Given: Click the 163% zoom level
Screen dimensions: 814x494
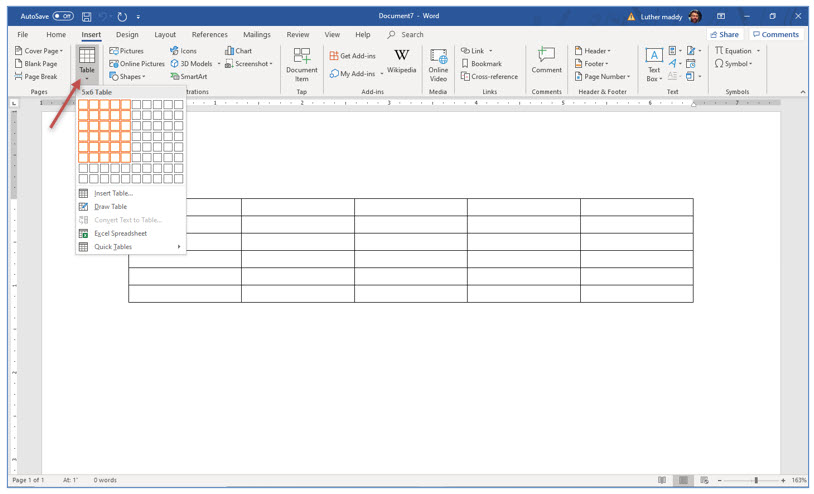Looking at the screenshot, I should (798, 480).
